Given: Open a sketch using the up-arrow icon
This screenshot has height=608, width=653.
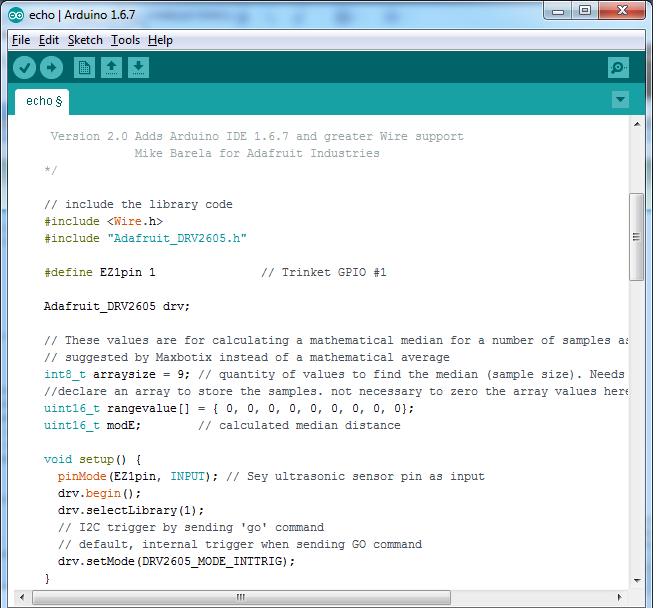Looking at the screenshot, I should click(112, 67).
